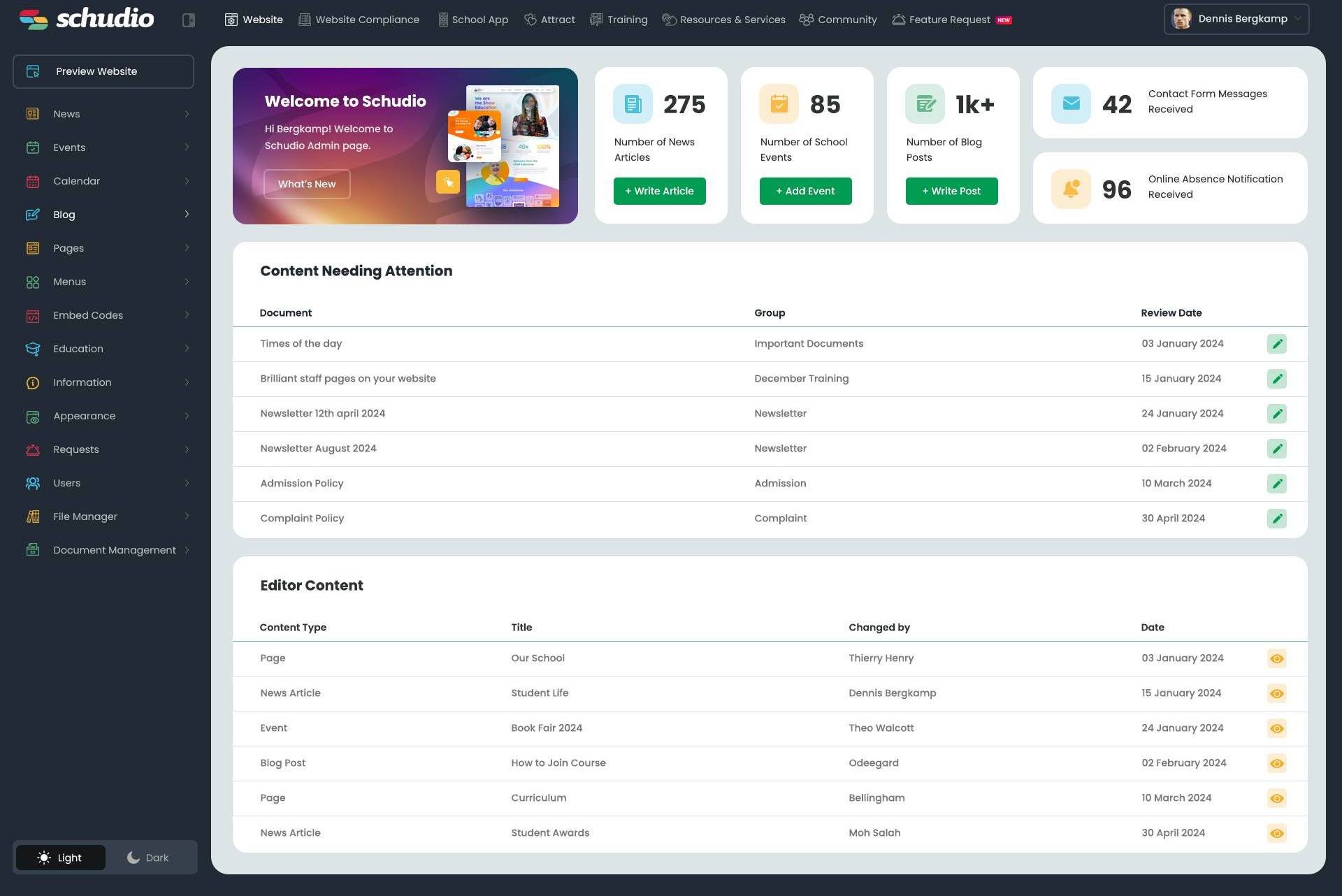View the Our School page entry
This screenshot has width=1342, height=896.
pyautogui.click(x=1276, y=658)
